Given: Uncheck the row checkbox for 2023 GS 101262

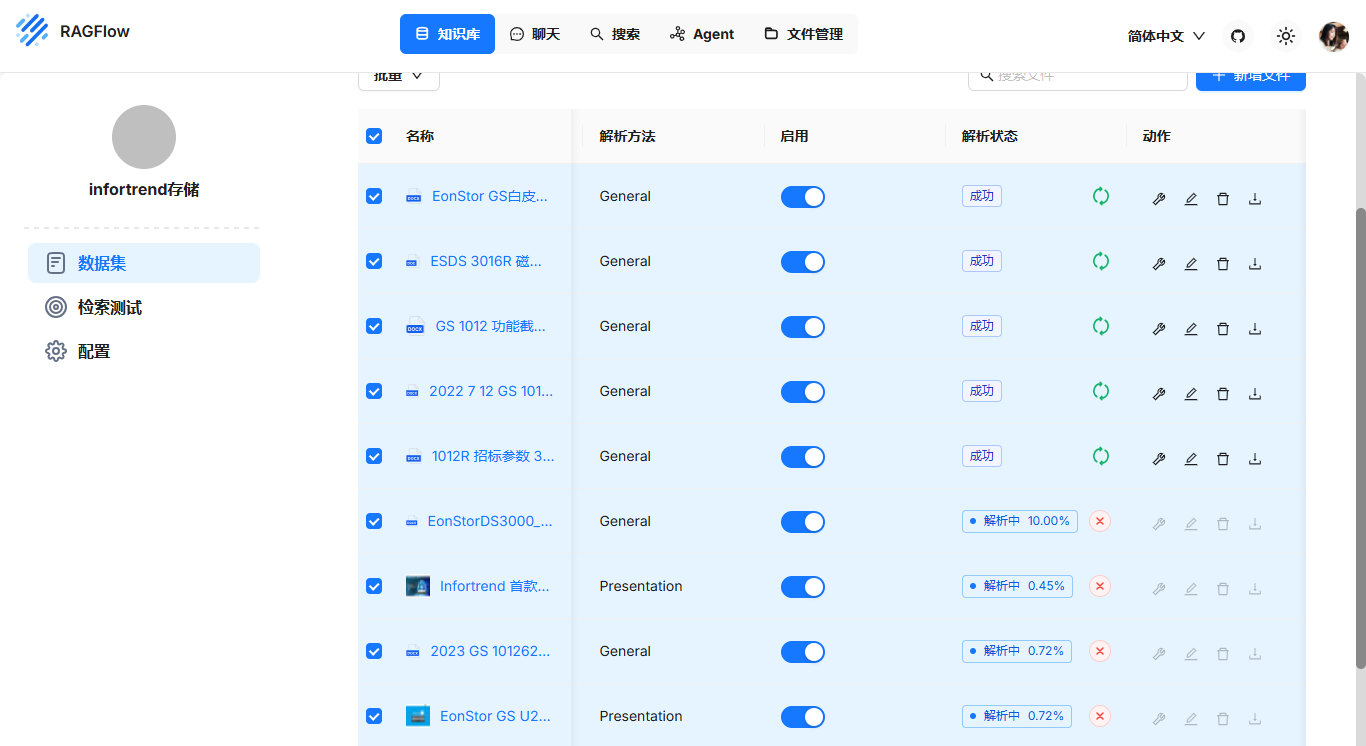Looking at the screenshot, I should (x=373, y=651).
